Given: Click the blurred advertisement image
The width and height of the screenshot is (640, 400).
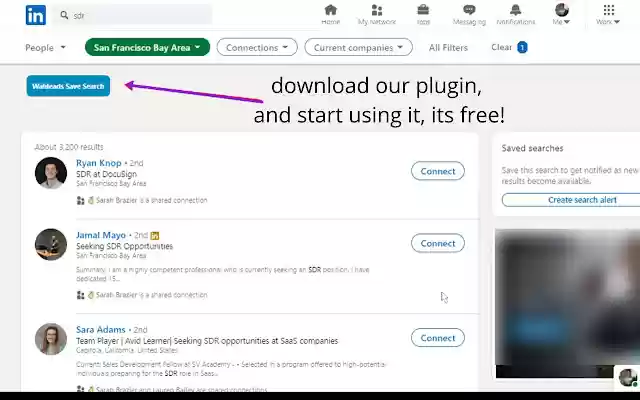Looking at the screenshot, I should 567,304.
